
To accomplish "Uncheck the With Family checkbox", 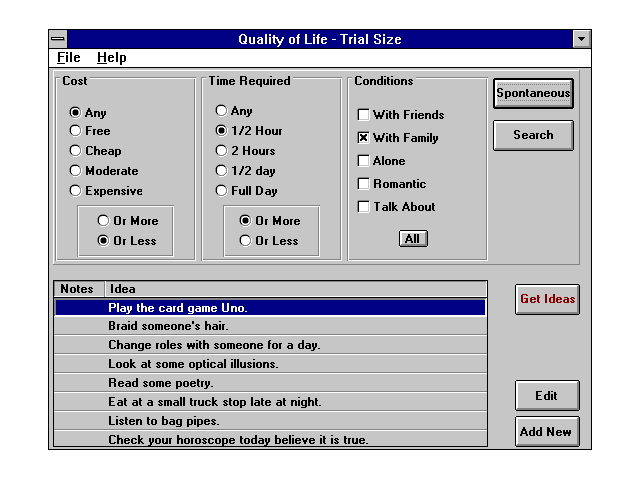I will [x=364, y=138].
